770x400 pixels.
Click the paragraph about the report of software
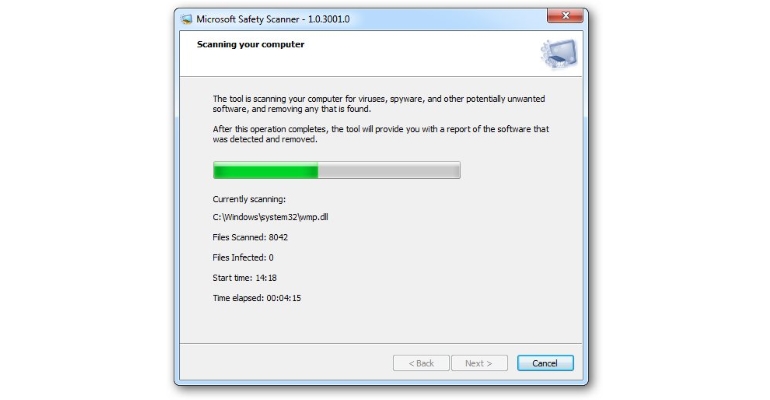[x=381, y=134]
